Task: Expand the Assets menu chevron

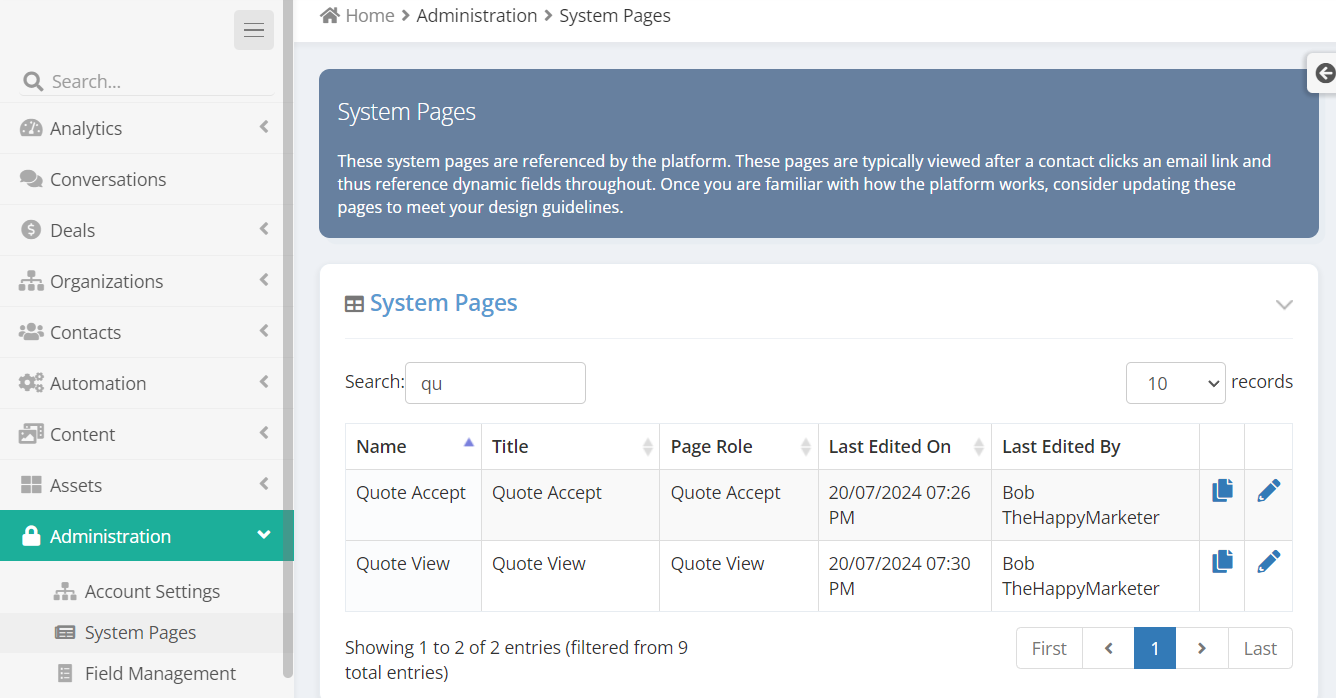Action: point(264,484)
